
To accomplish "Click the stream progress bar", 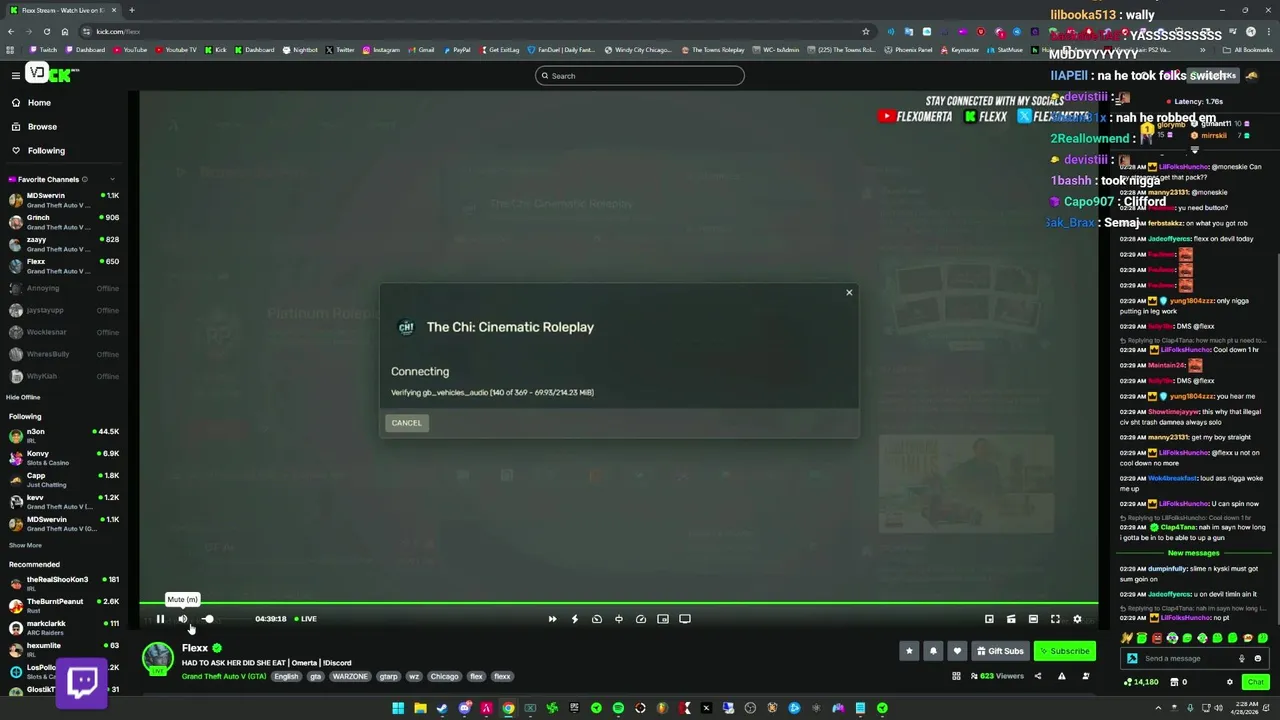I will 618,603.
